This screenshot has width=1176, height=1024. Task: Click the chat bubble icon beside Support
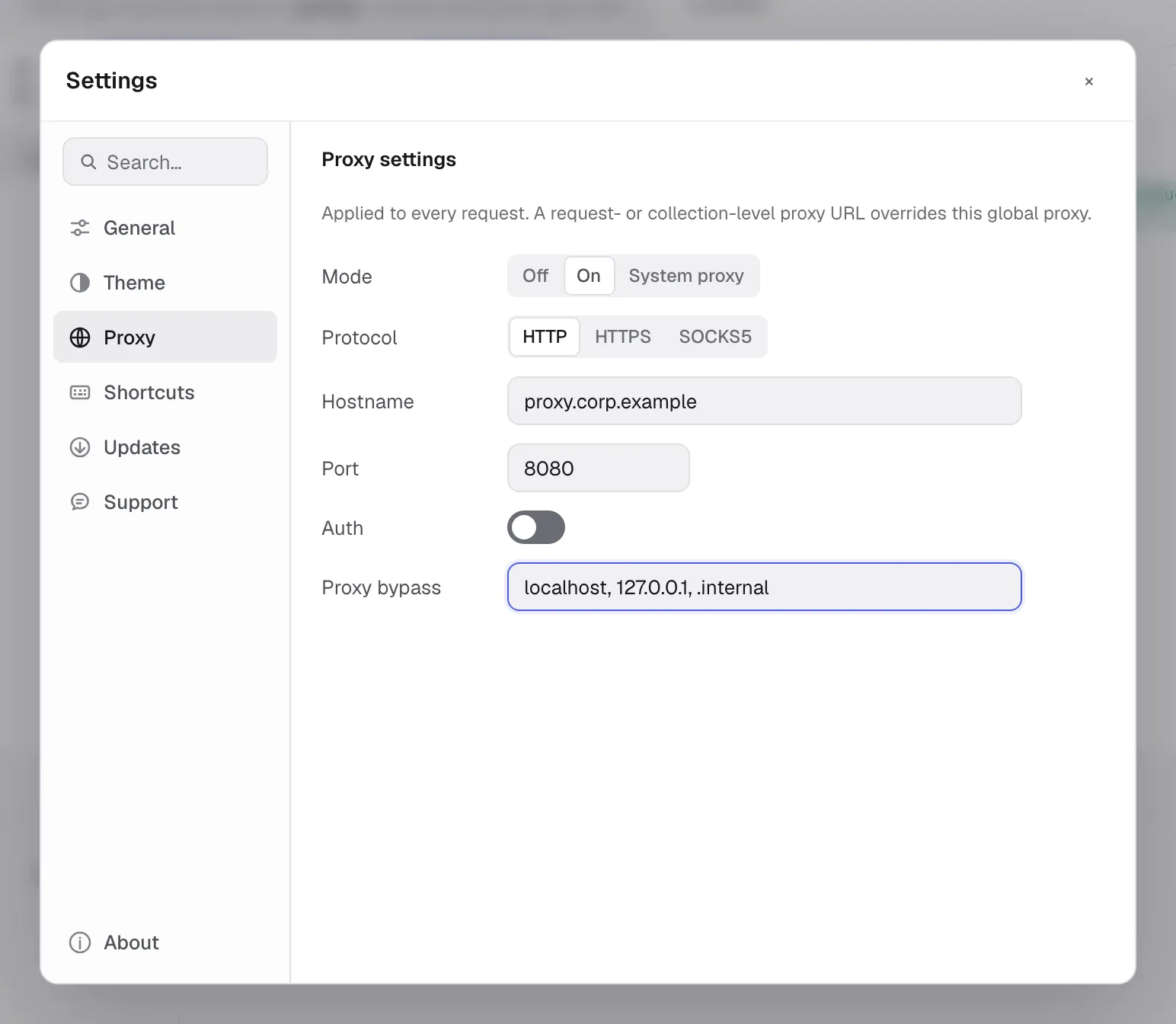pos(80,502)
